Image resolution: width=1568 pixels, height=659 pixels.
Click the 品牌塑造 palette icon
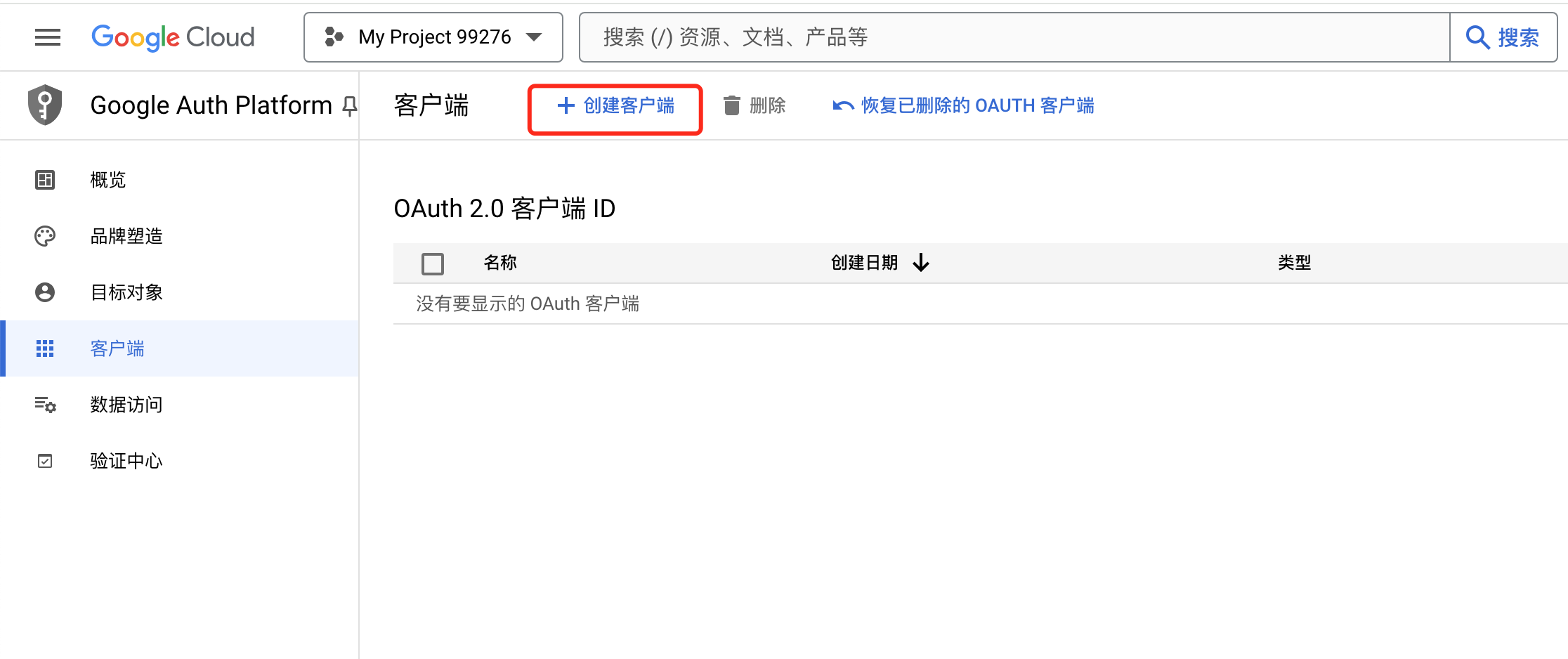click(x=45, y=236)
